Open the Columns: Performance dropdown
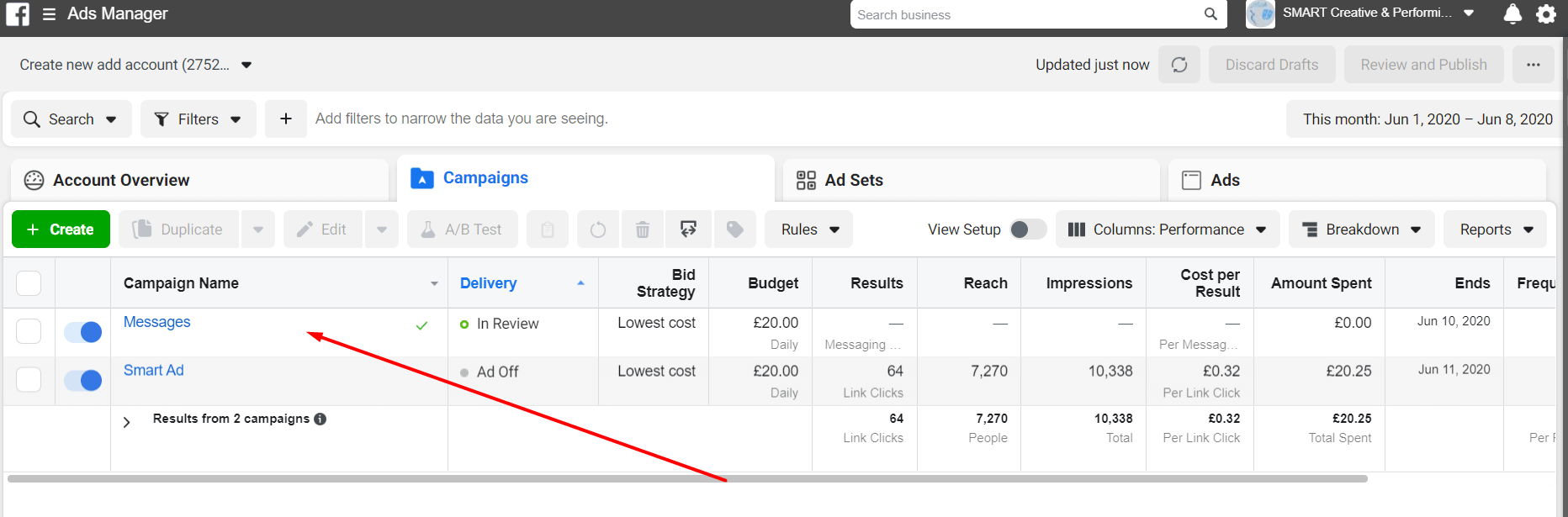The image size is (1568, 517). 1168,229
